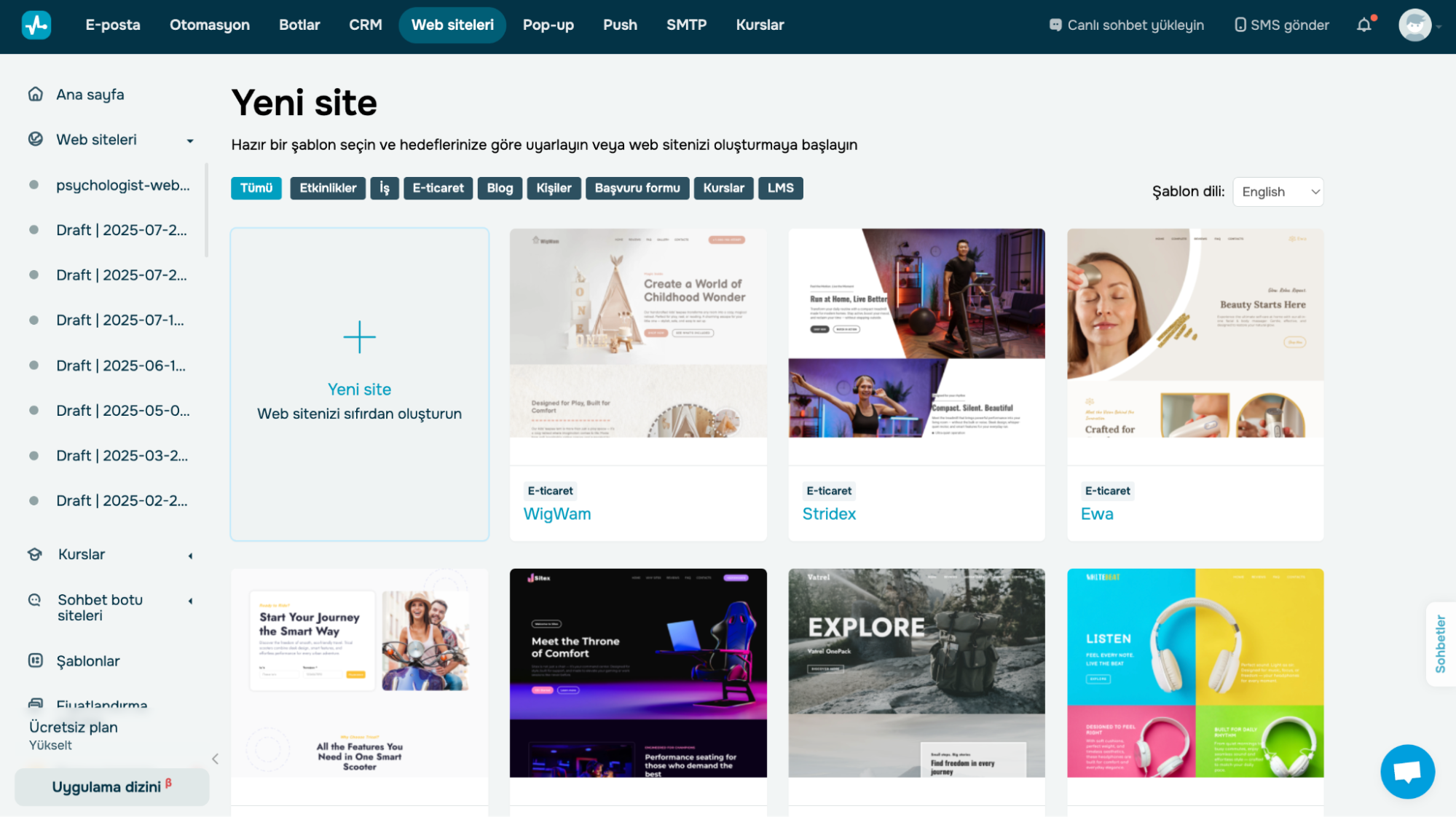This screenshot has width=1456, height=817.
Task: Activate the E-ticaret filter chip
Action: pos(438,188)
